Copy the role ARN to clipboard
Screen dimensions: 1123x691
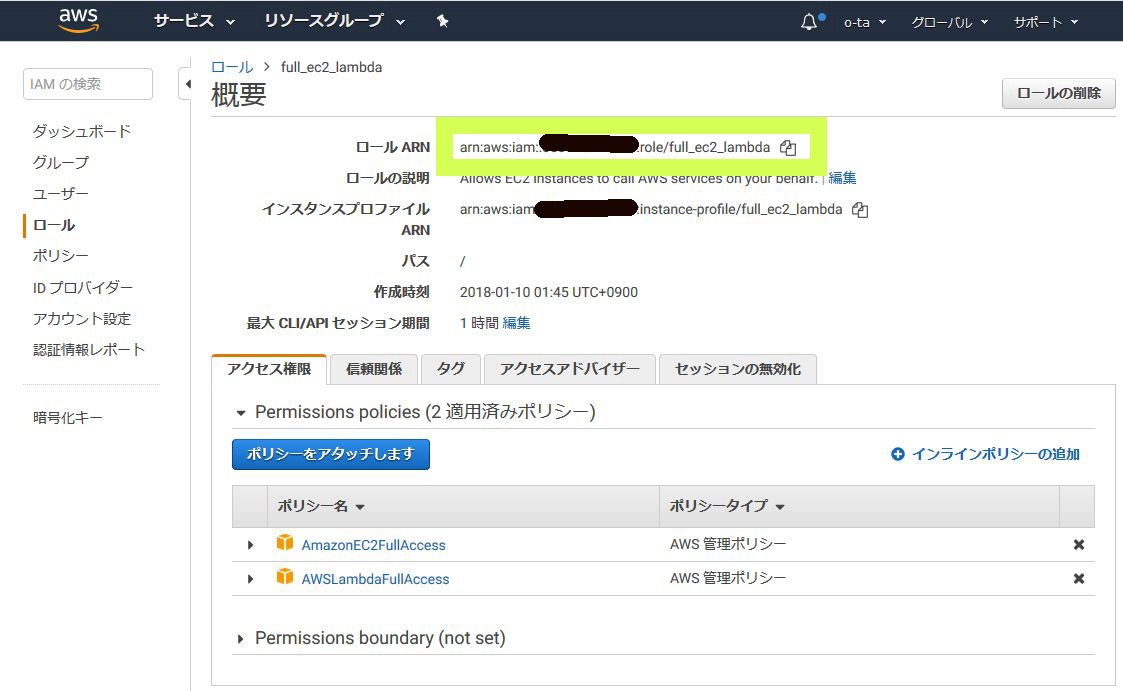[788, 148]
